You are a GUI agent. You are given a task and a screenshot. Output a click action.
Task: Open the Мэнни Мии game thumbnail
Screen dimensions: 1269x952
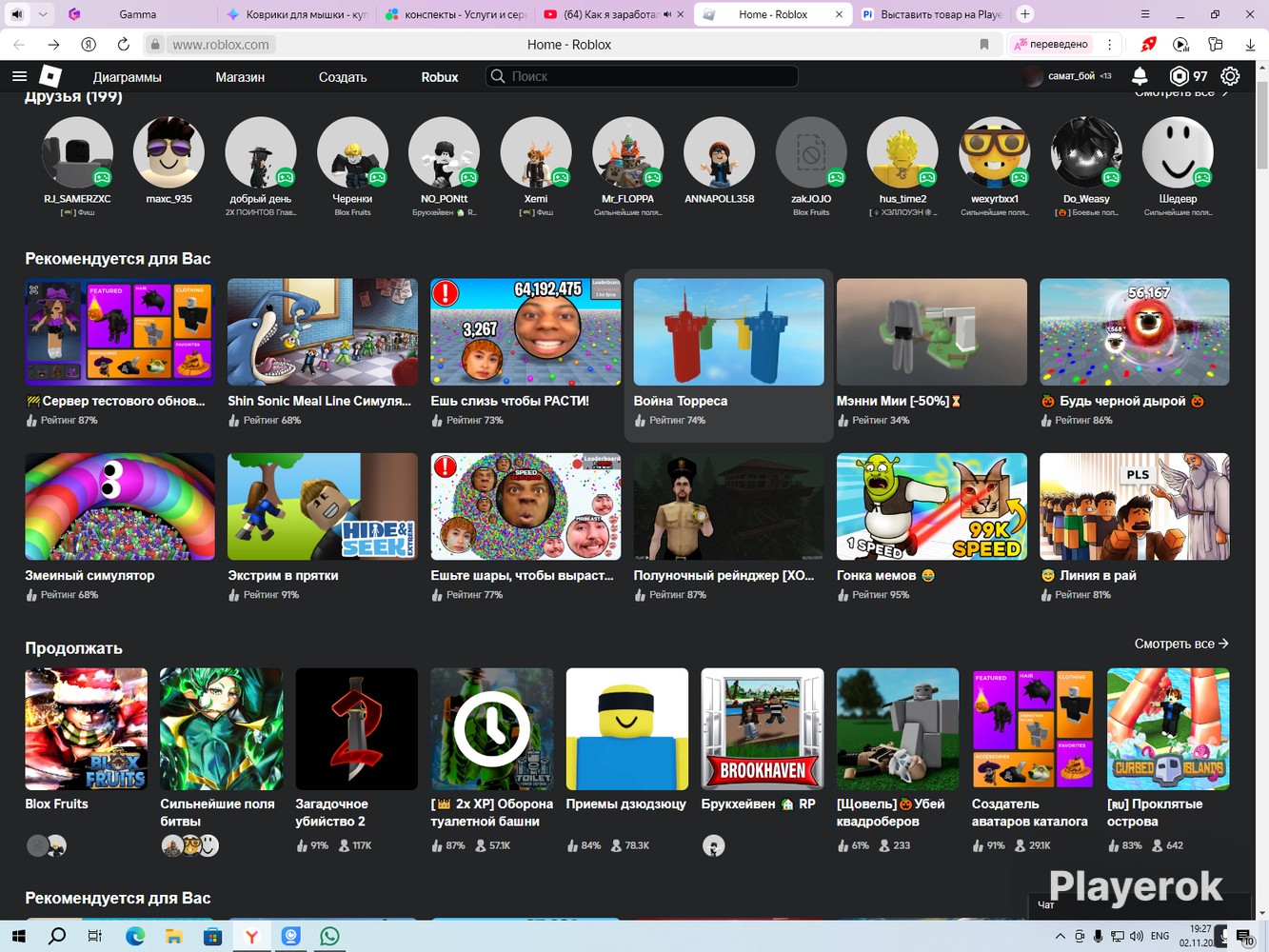932,332
